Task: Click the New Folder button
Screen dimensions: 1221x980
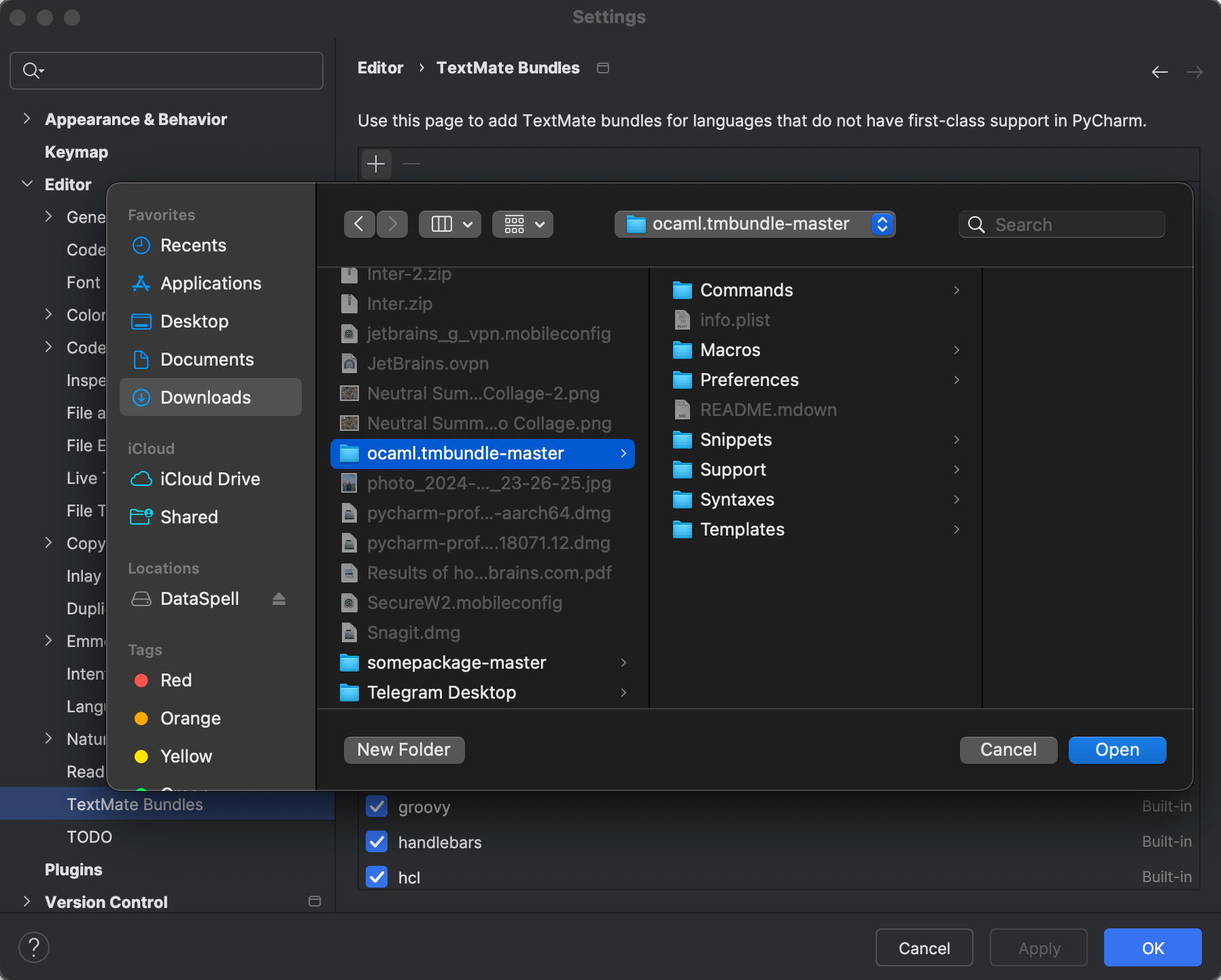Action: (x=404, y=750)
